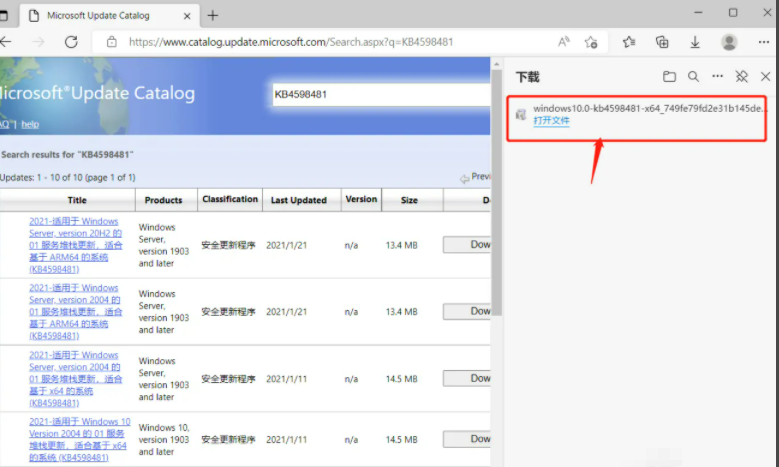This screenshot has width=779, height=467.
Task: Select the windows10.0-kb4598481-x64 file name
Action: [x=650, y=108]
